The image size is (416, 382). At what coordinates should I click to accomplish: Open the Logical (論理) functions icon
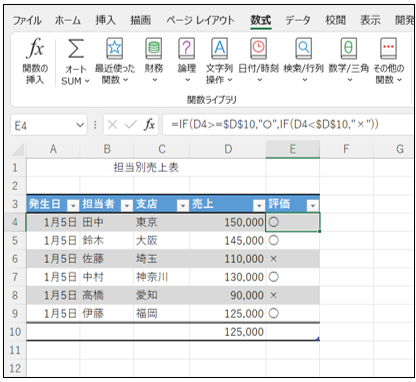187,49
